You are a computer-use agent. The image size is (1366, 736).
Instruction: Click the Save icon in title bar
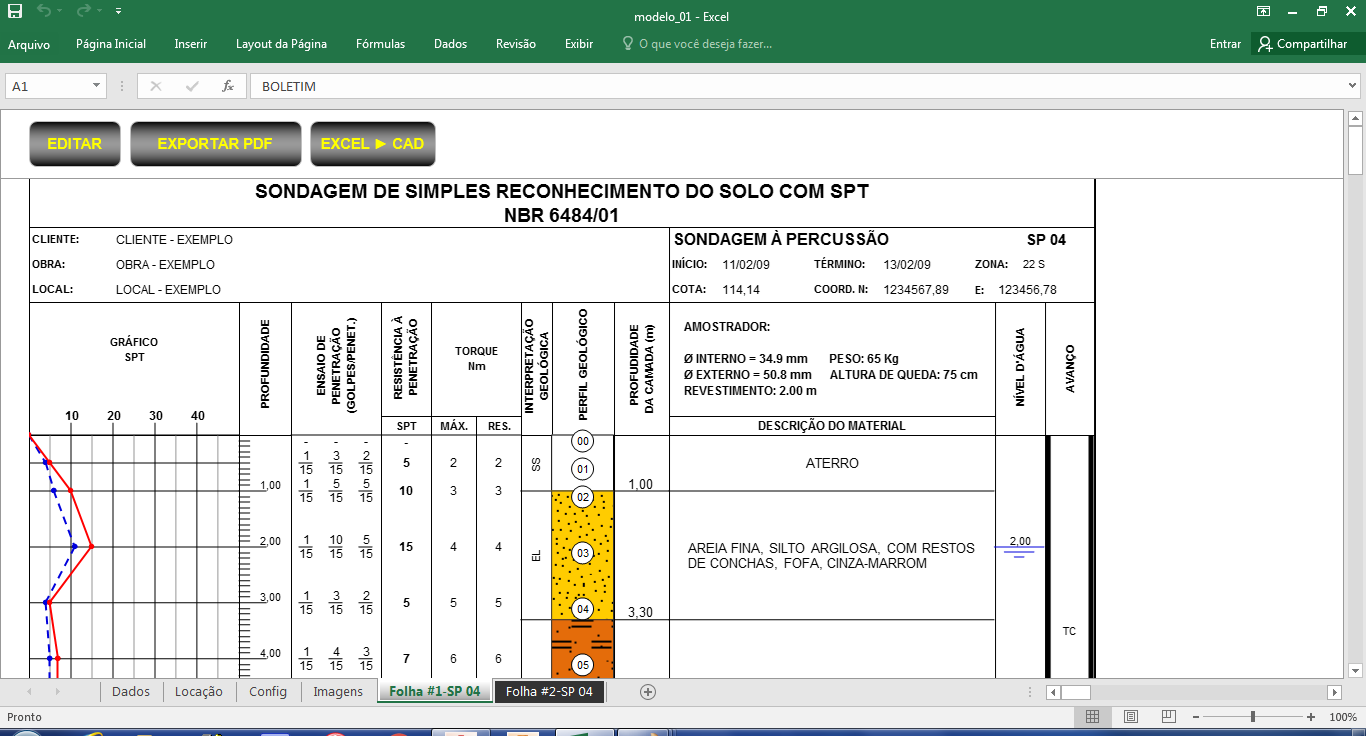(15, 11)
